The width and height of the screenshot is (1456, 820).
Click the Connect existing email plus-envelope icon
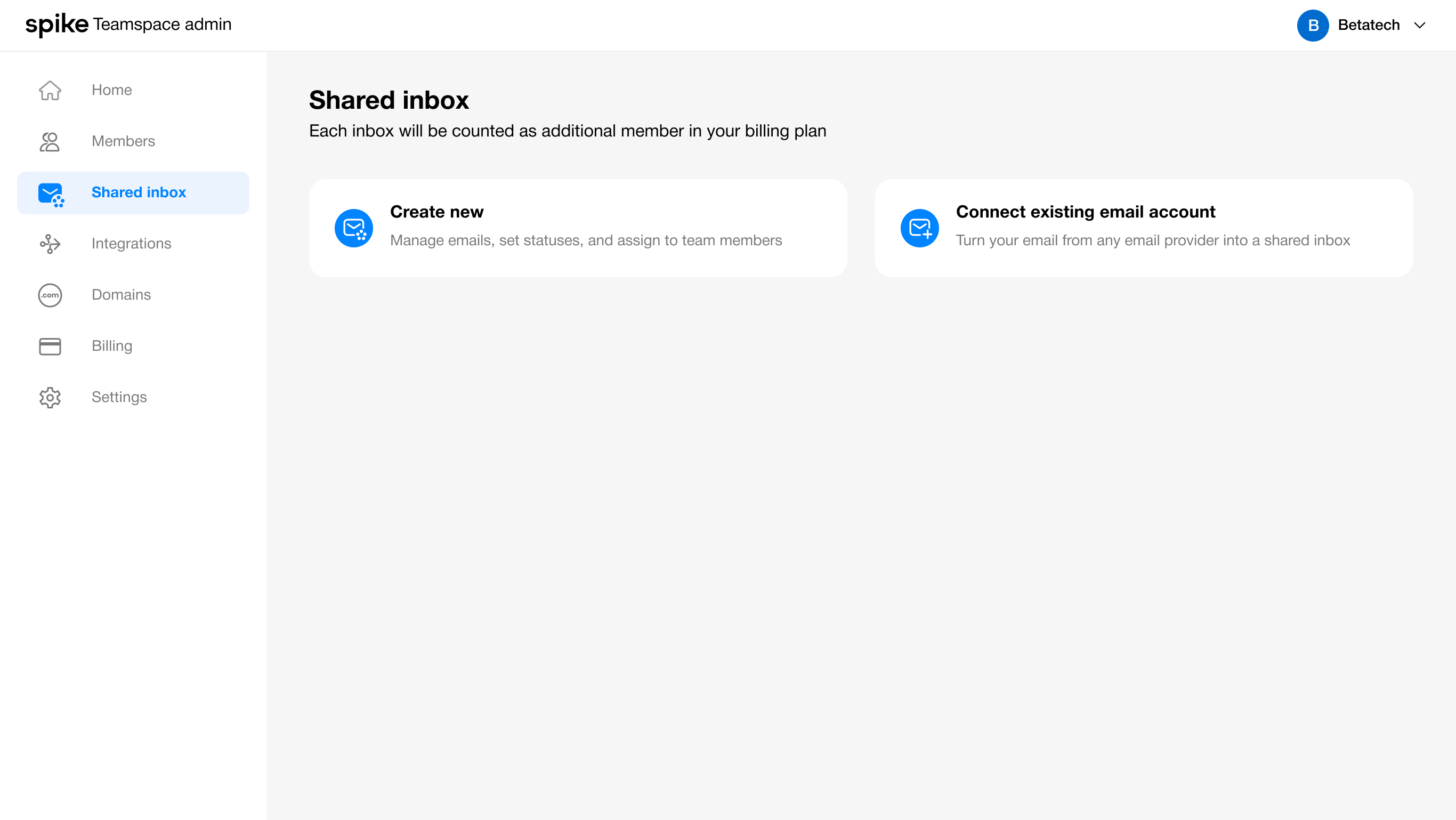920,229
